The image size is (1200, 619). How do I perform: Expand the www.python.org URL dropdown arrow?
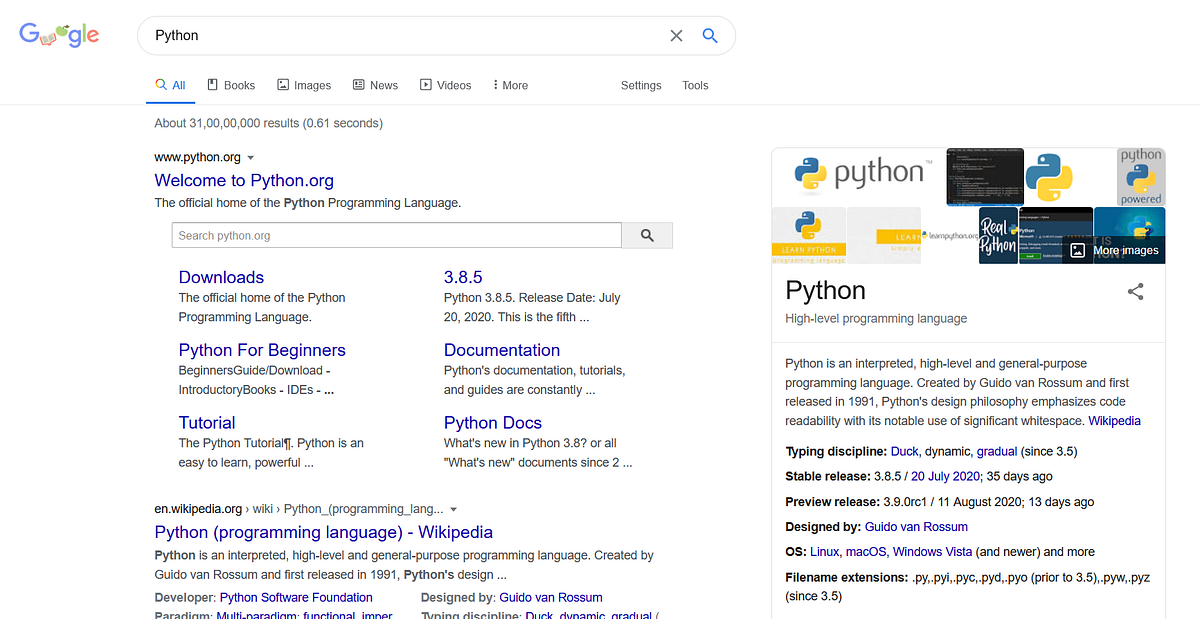pos(251,157)
